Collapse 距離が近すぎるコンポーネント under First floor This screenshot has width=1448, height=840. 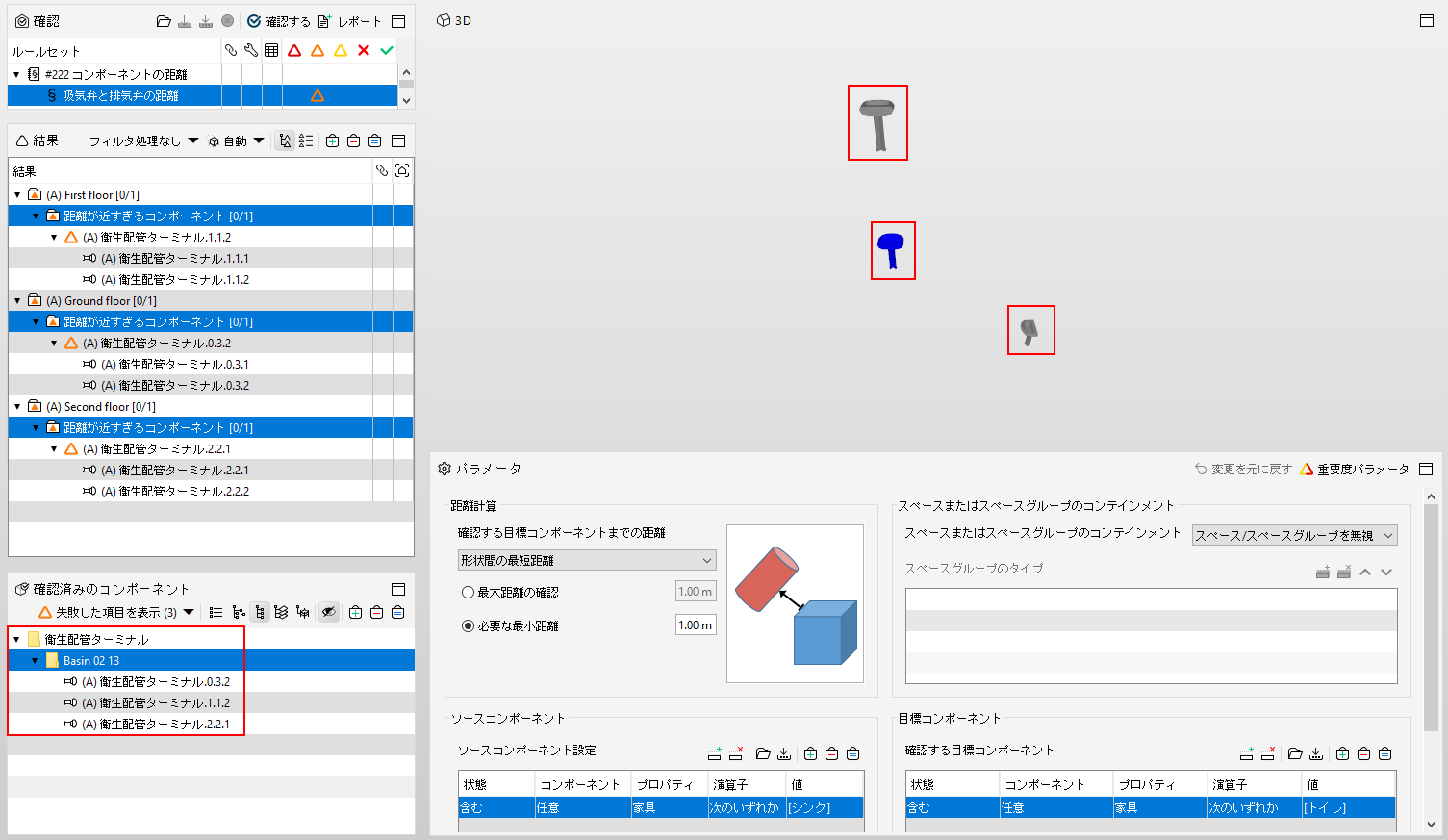click(36, 216)
